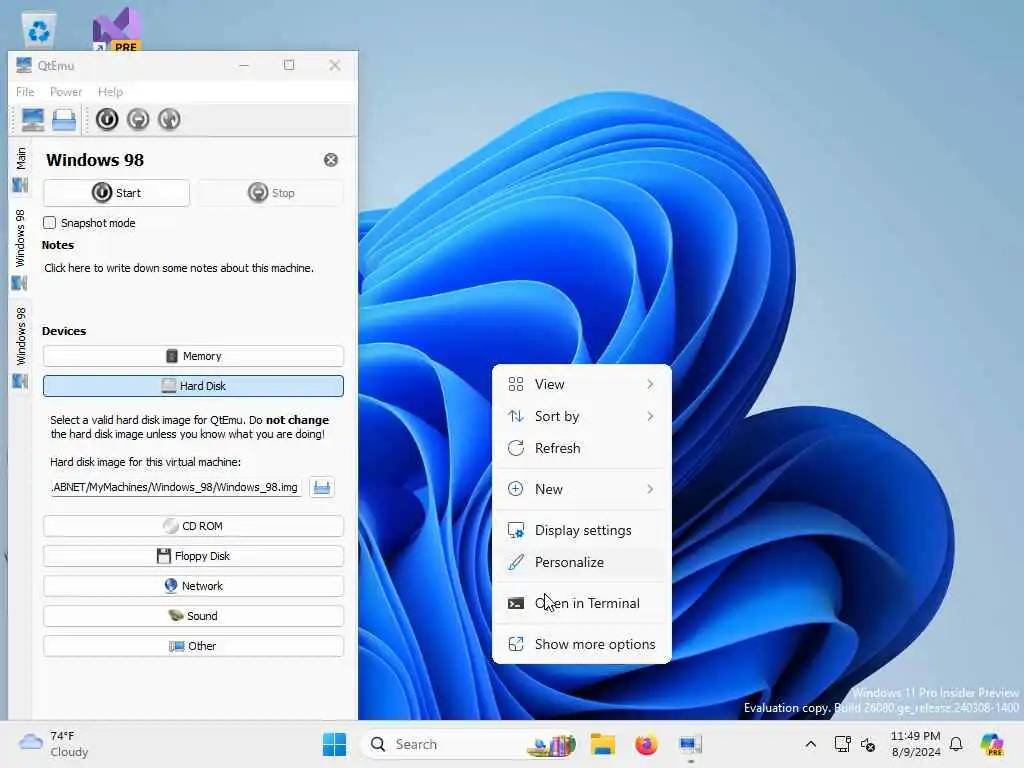Choose Refresh from the context menu
Viewport: 1024px width, 768px height.
click(x=581, y=449)
